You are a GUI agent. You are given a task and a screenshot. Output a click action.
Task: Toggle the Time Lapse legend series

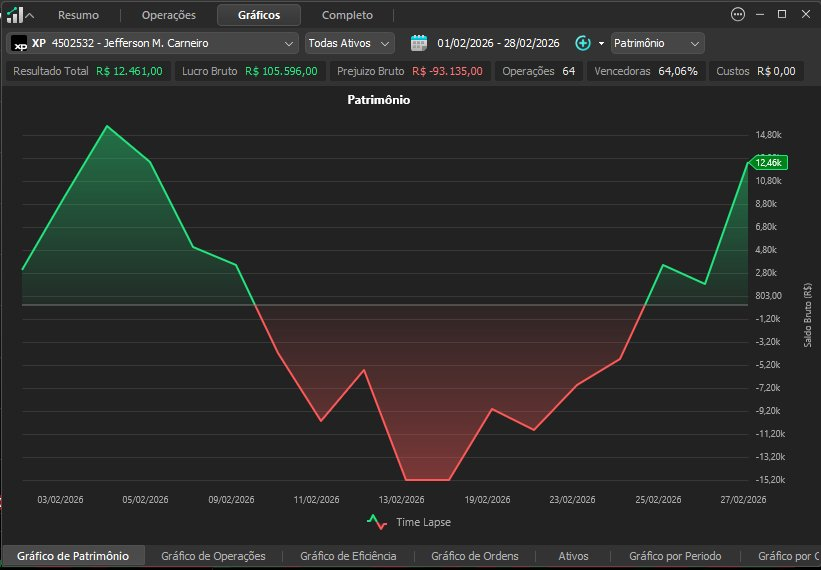(x=408, y=522)
